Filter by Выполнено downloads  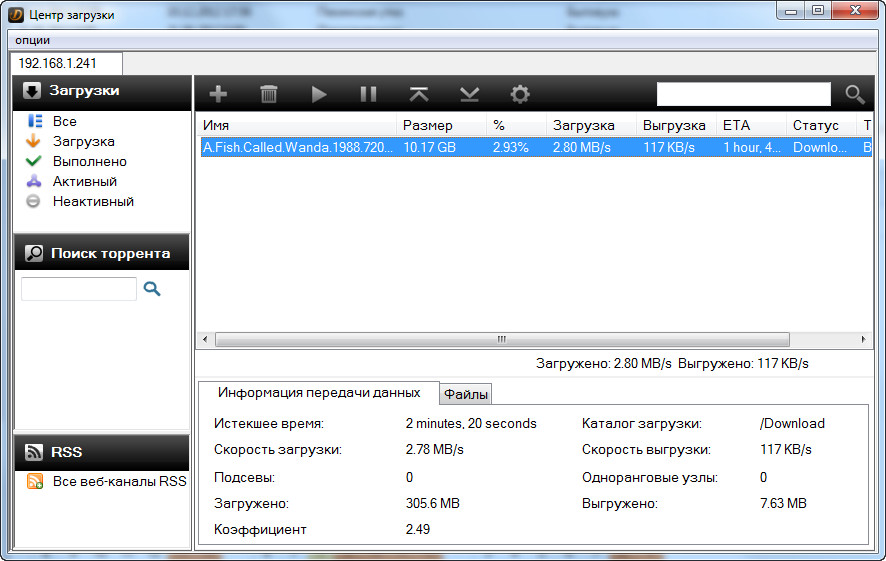pyautogui.click(x=89, y=161)
